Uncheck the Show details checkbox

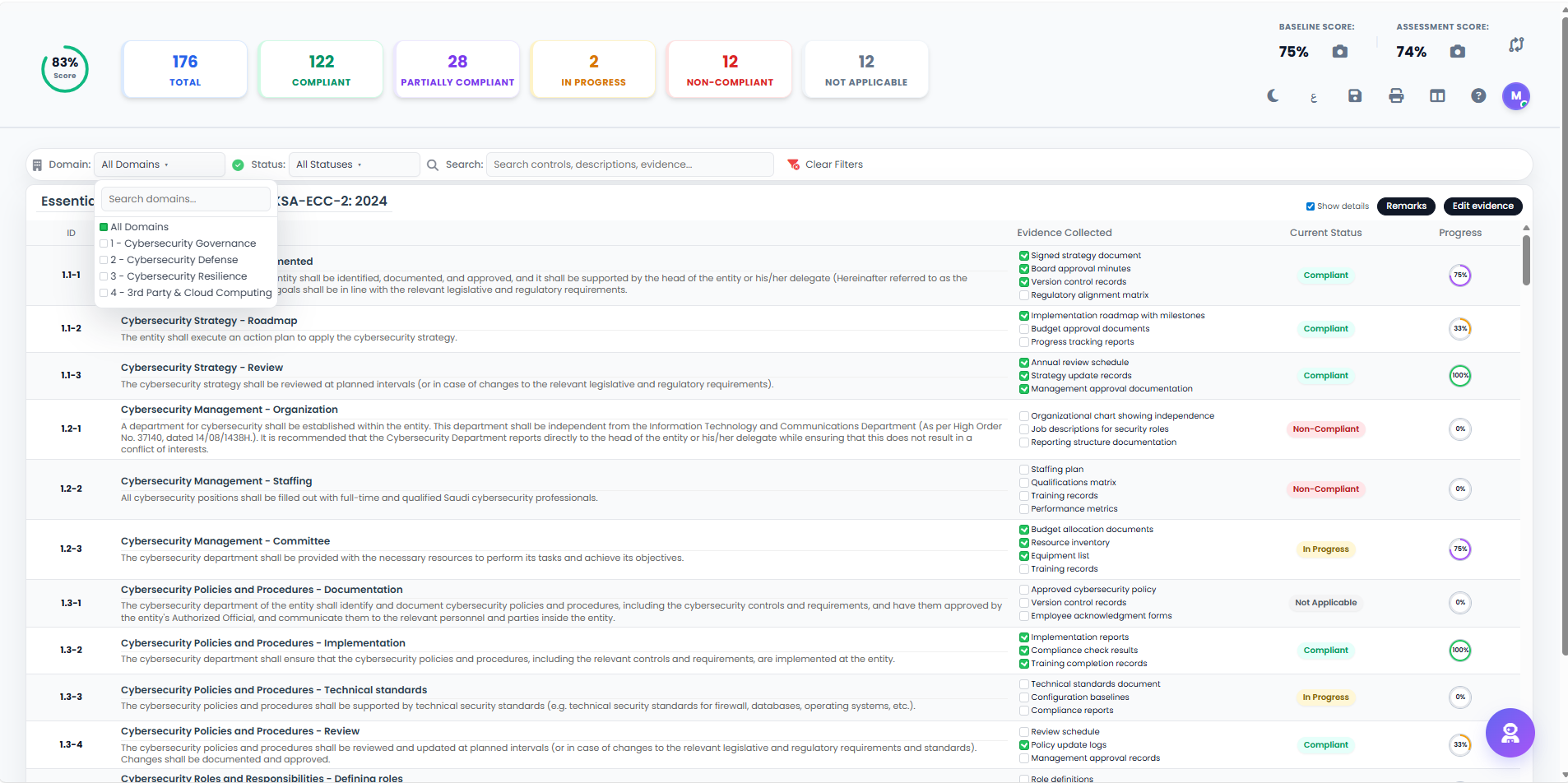pos(1311,206)
